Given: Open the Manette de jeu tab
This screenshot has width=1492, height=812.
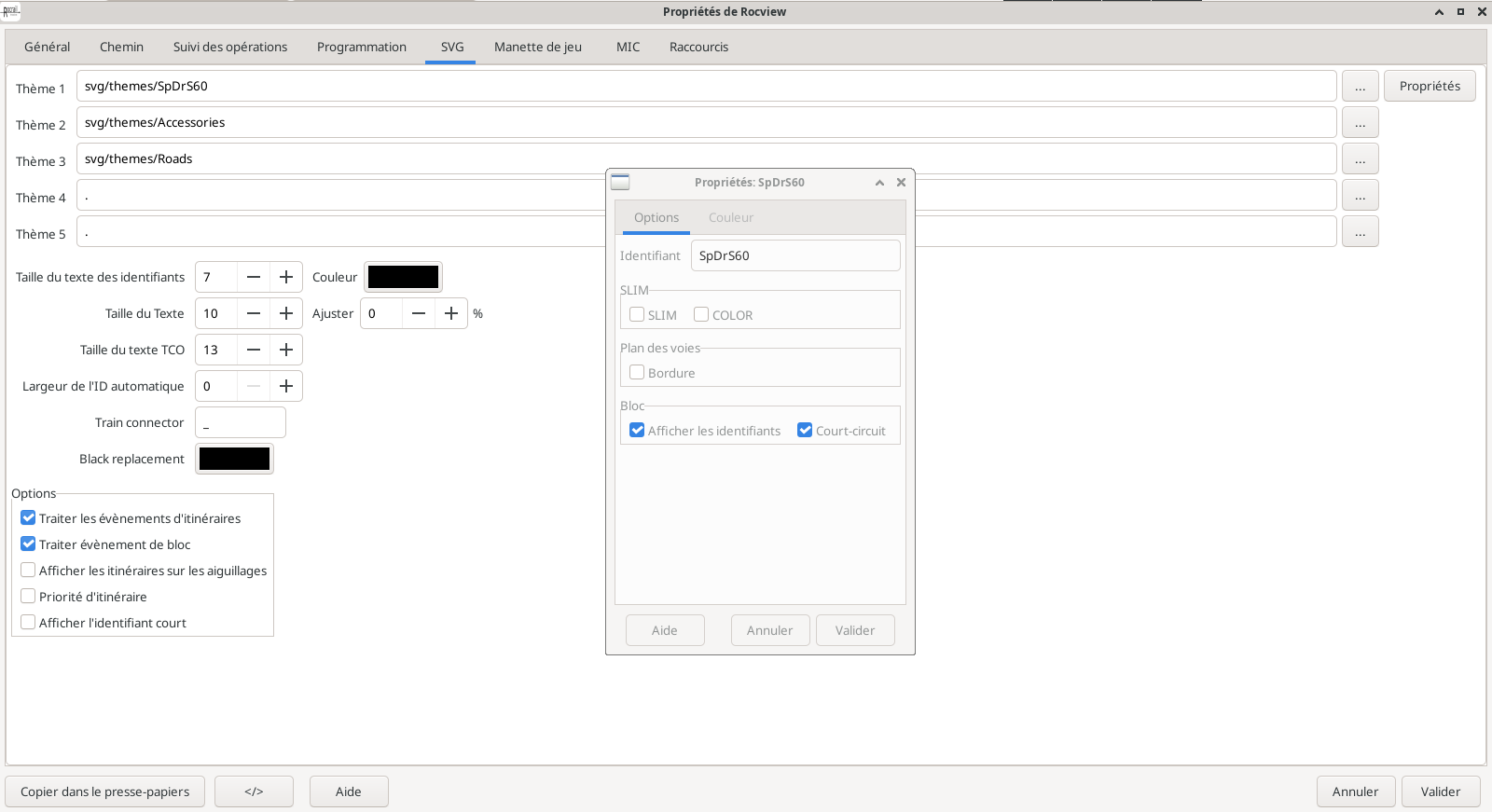Looking at the screenshot, I should pyautogui.click(x=538, y=47).
